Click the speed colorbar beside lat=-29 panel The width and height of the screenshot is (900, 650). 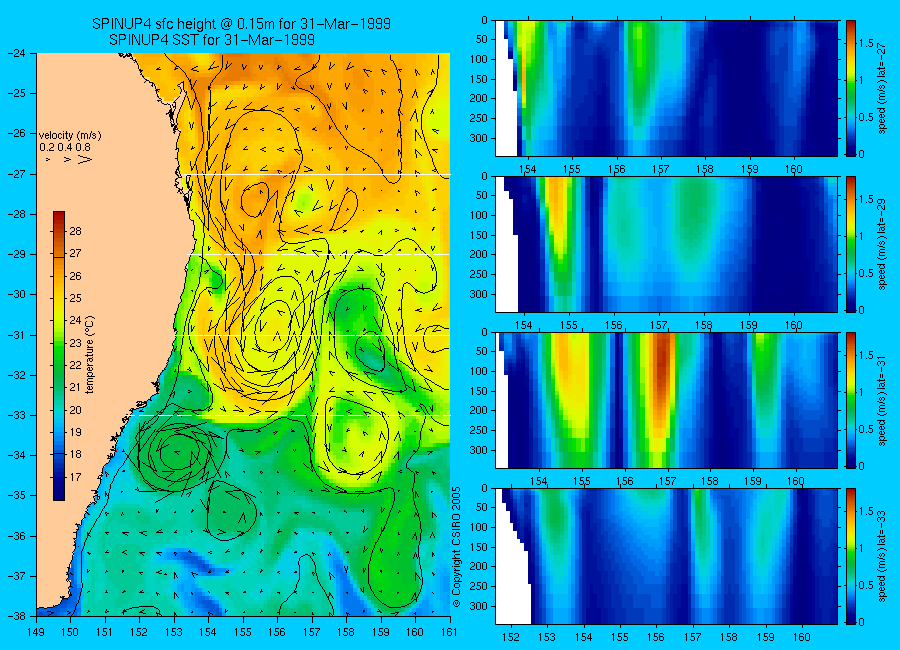pyautogui.click(x=850, y=245)
